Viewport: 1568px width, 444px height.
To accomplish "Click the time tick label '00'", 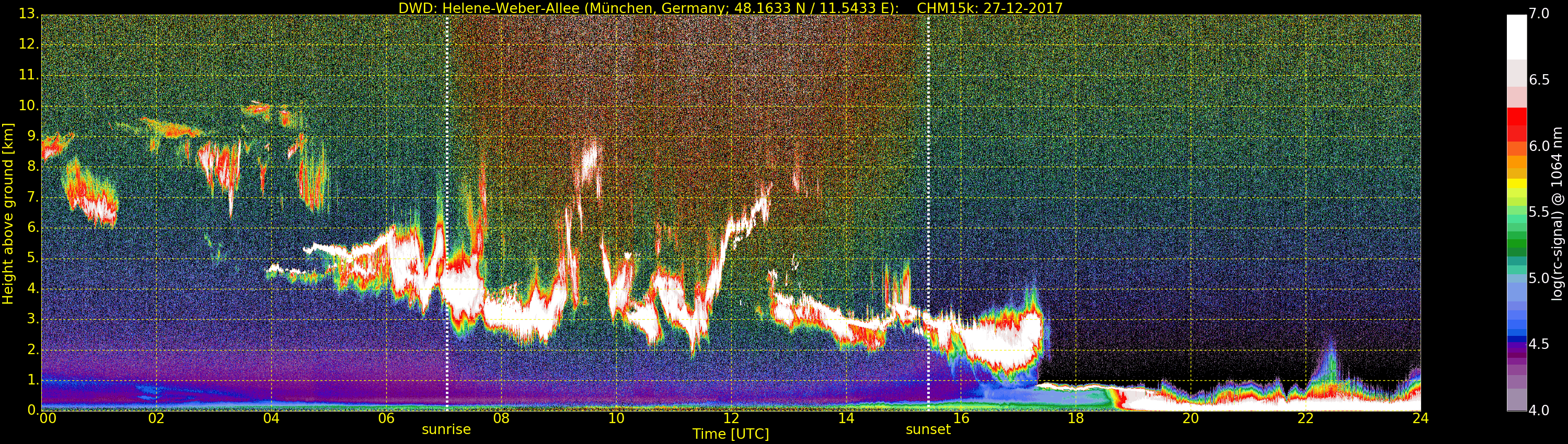I will tap(48, 418).
